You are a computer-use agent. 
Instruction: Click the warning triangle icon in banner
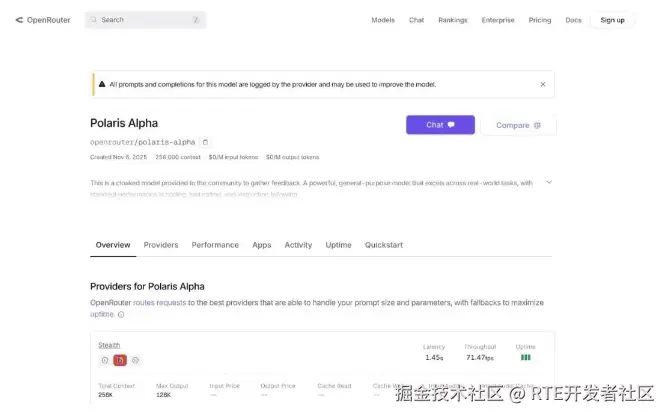click(102, 84)
